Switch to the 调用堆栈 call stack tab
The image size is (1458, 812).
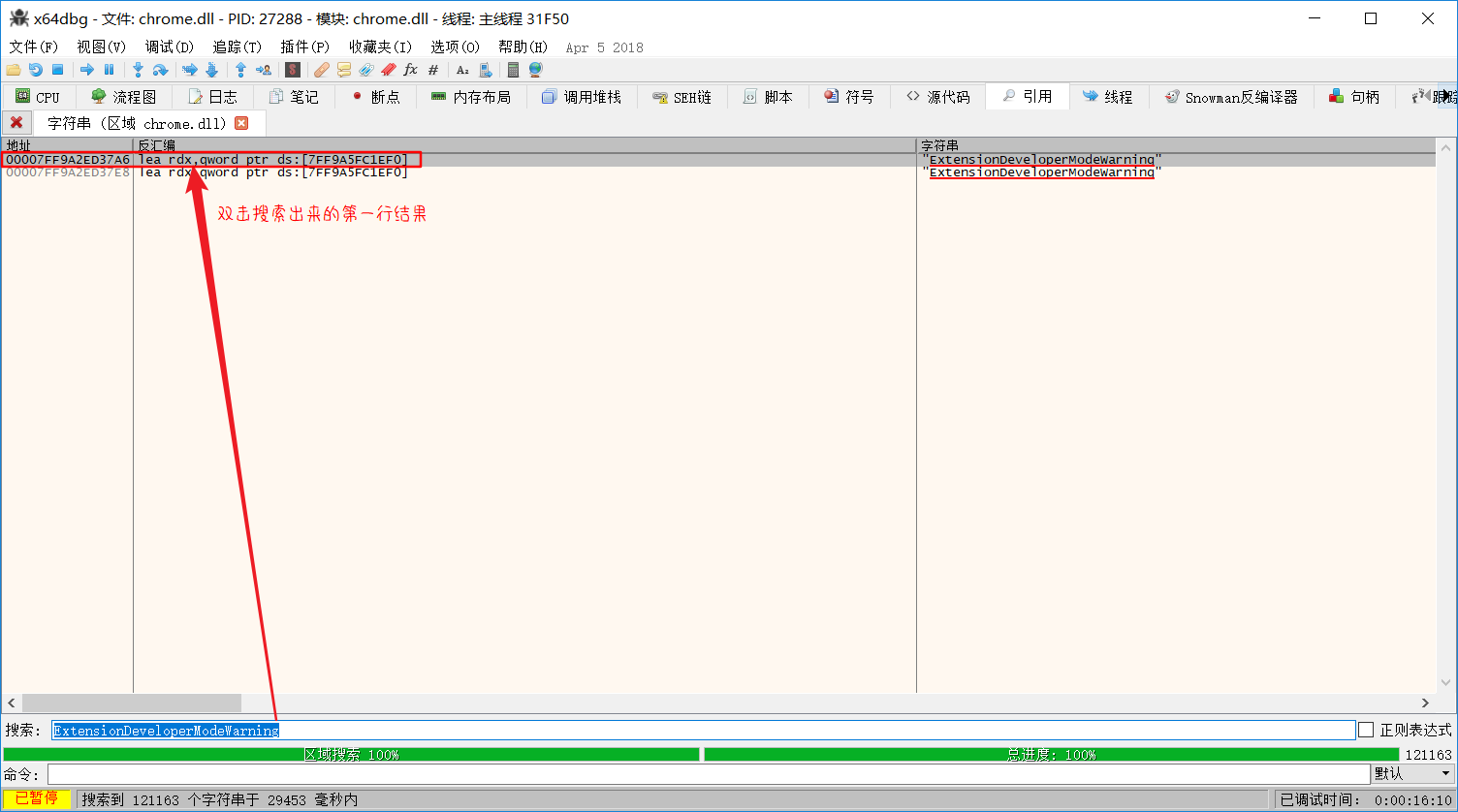pos(581,97)
